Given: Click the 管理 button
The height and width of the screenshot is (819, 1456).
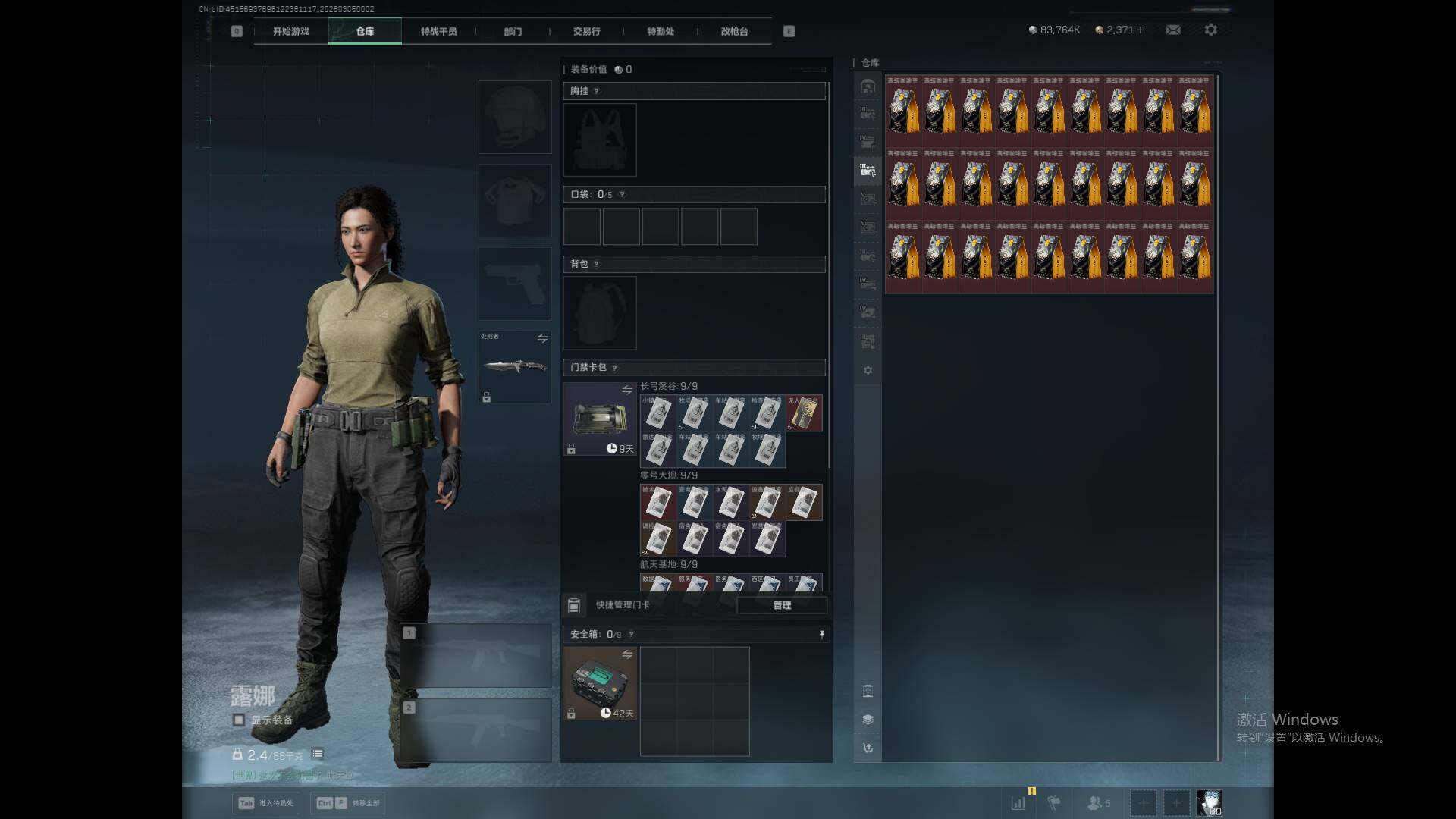Looking at the screenshot, I should (781, 605).
